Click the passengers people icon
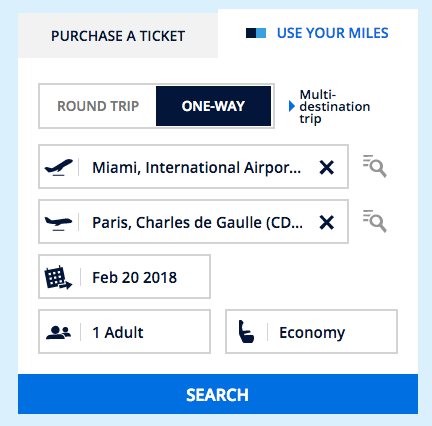Image resolution: width=432 pixels, height=426 pixels. pyautogui.click(x=58, y=332)
